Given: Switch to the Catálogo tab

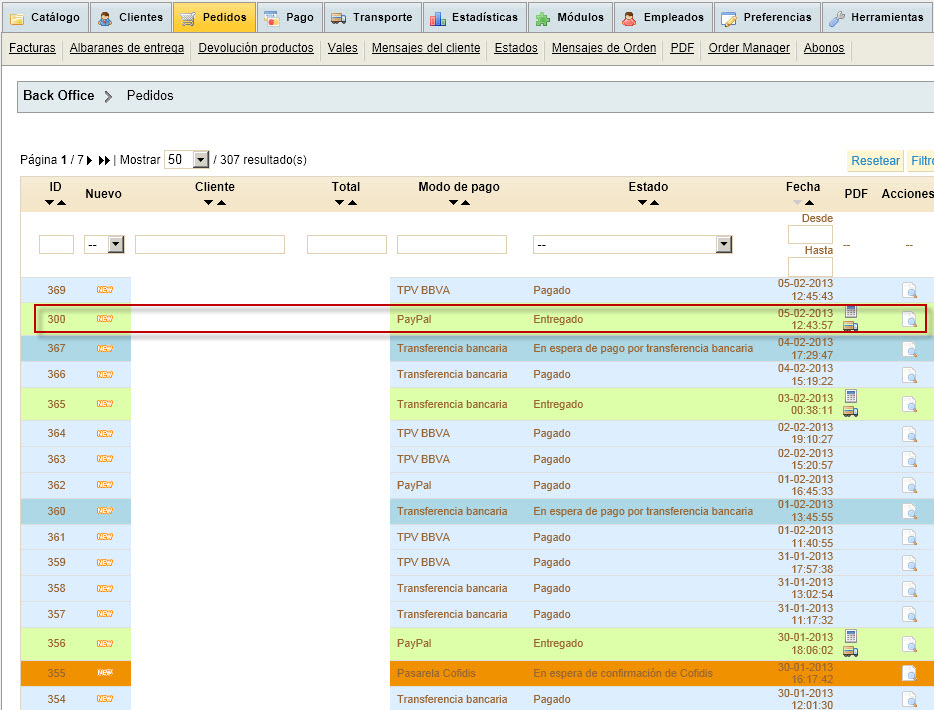Looking at the screenshot, I should pyautogui.click(x=45, y=17).
